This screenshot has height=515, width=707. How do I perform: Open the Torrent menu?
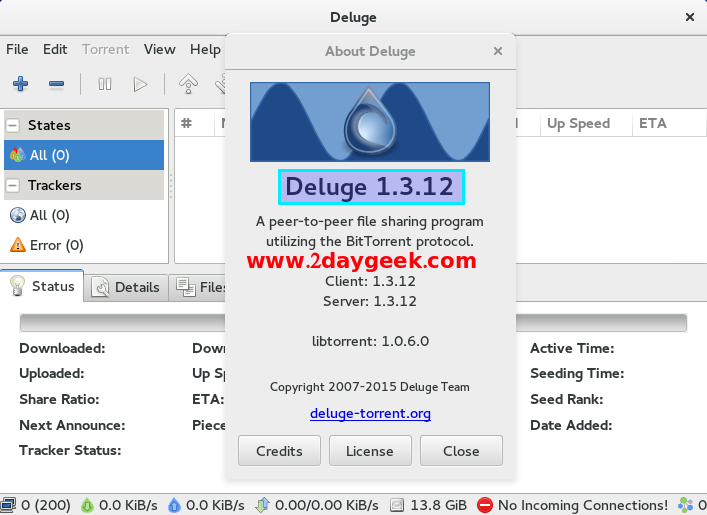tap(106, 49)
